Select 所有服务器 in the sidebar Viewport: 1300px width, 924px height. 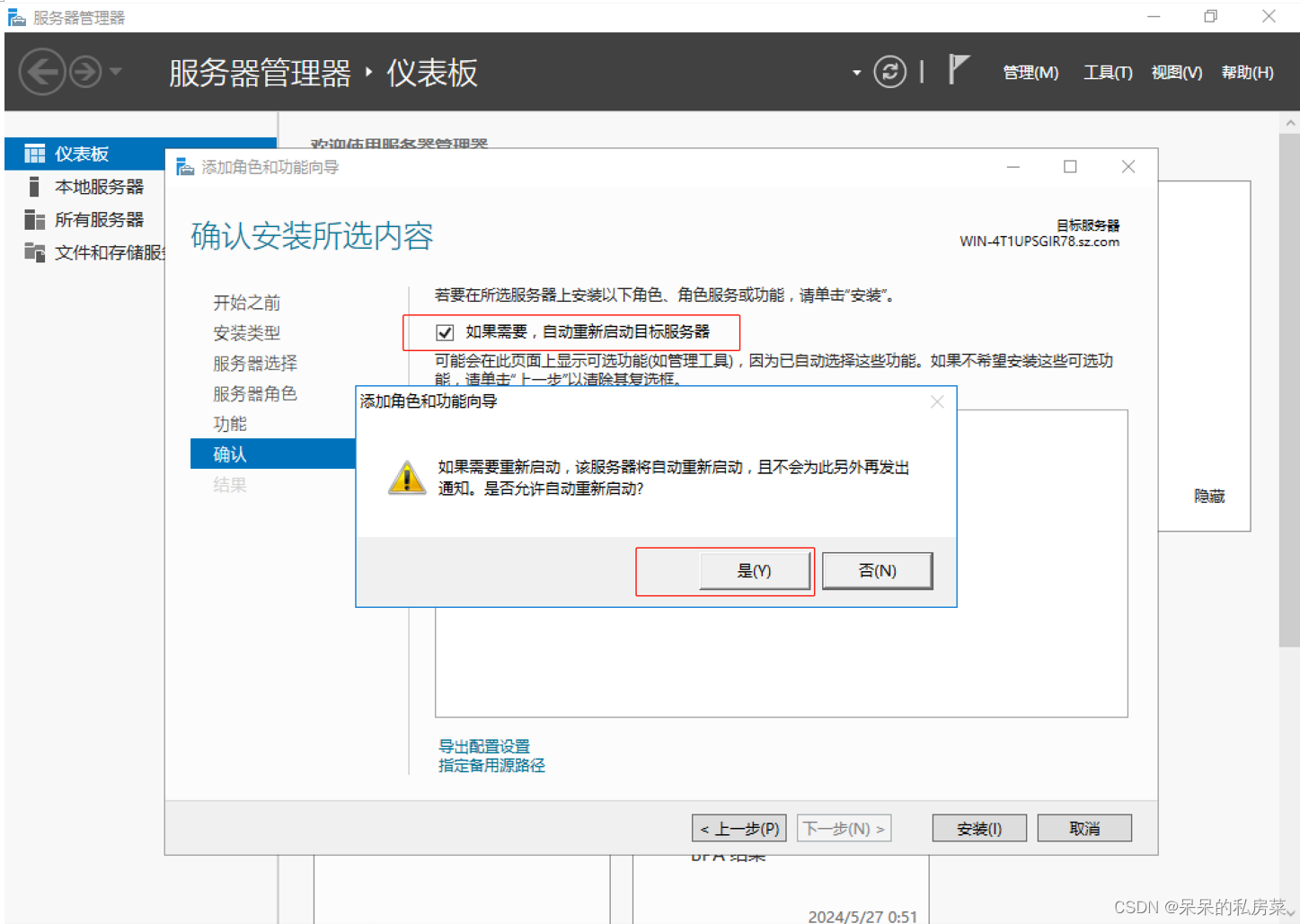coord(99,220)
